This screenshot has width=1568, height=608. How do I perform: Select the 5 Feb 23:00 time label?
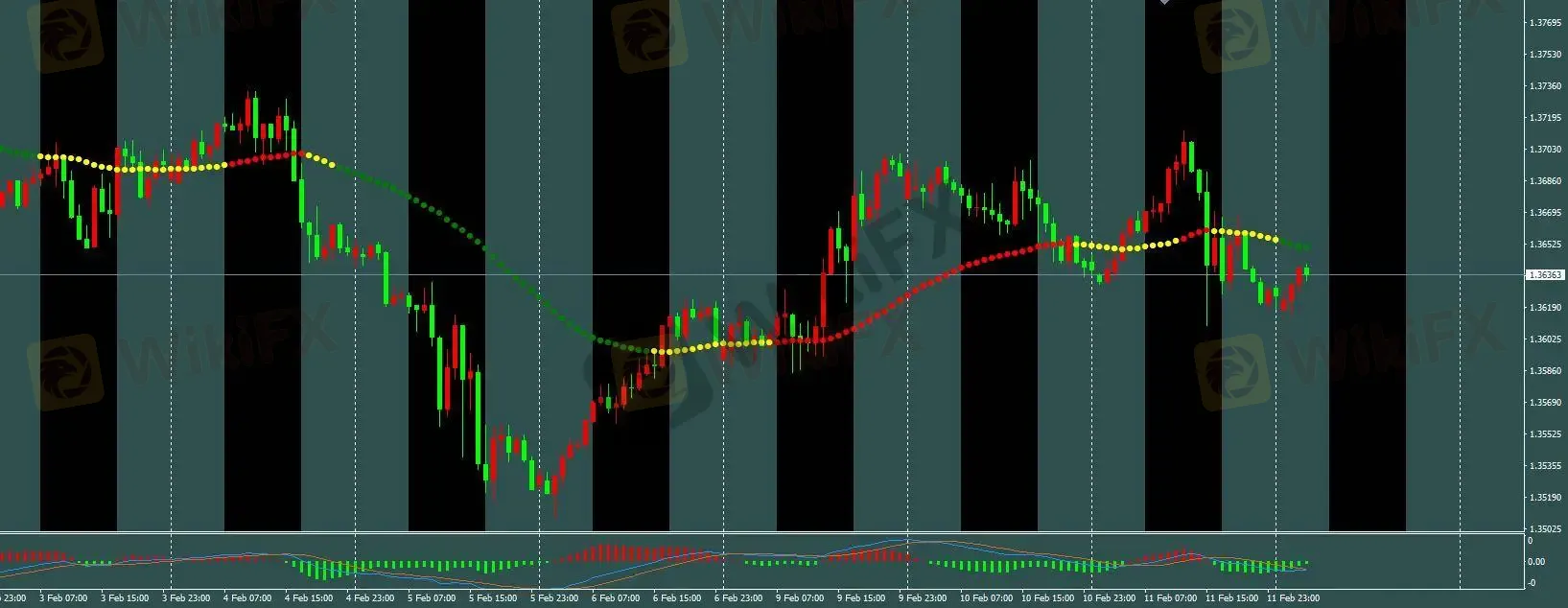click(x=554, y=598)
